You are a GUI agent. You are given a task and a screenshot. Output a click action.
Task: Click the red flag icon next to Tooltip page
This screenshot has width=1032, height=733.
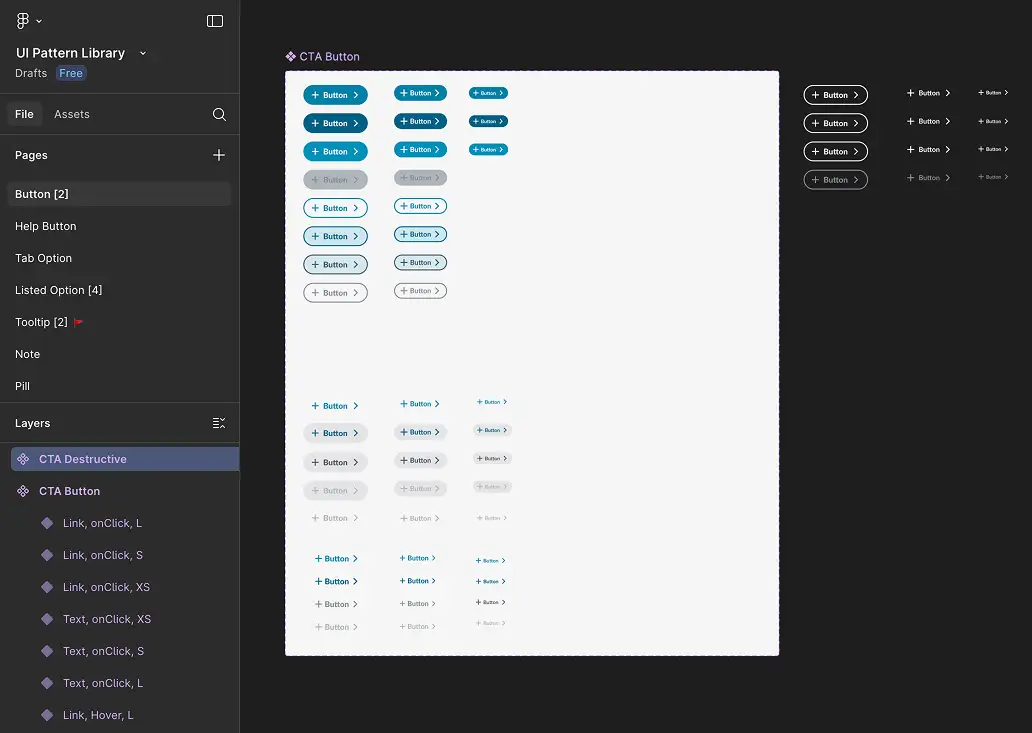(79, 322)
